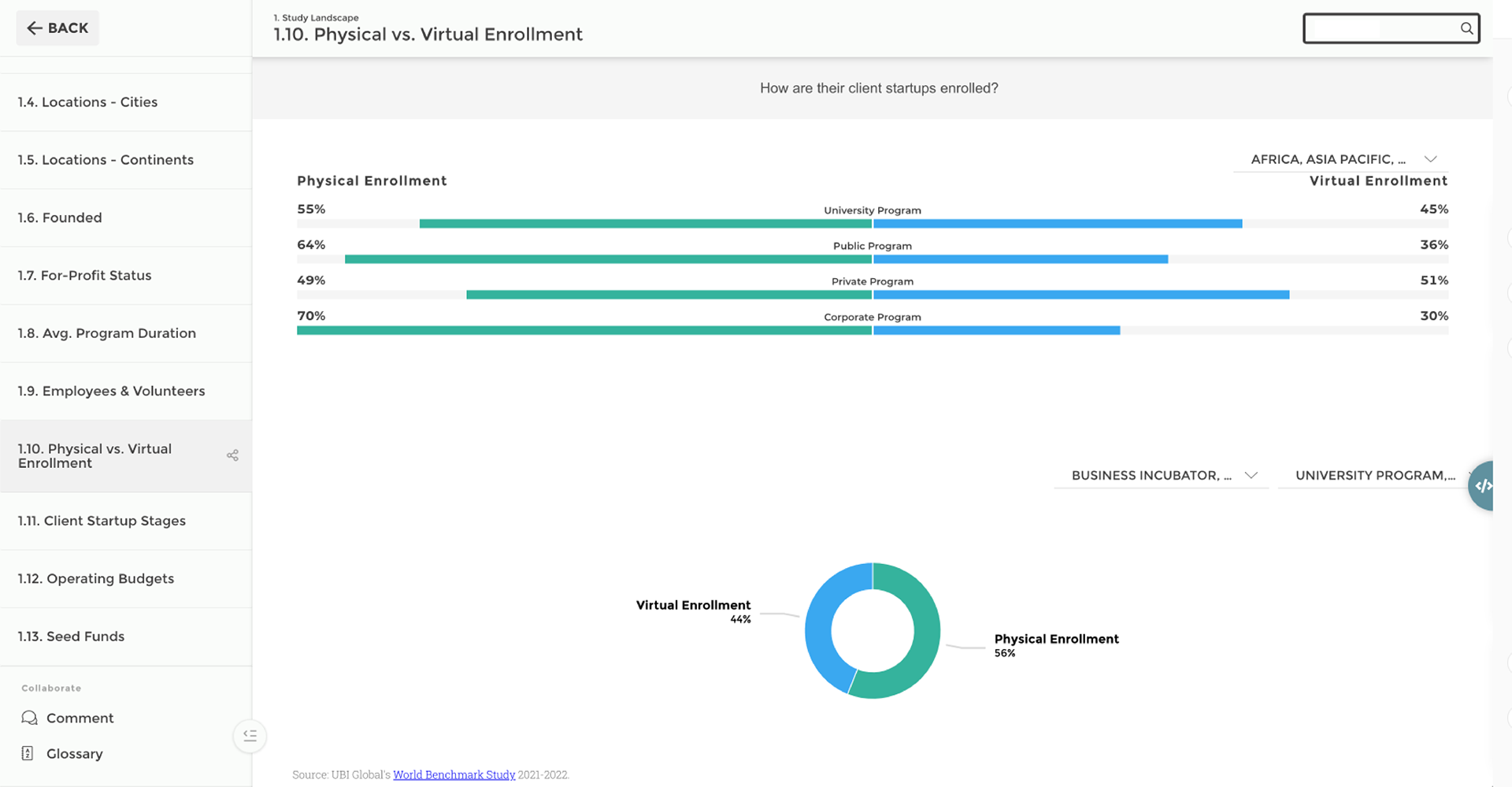1512x787 pixels.
Task: Go to 1.9. Employees & Volunteers
Action: point(111,392)
